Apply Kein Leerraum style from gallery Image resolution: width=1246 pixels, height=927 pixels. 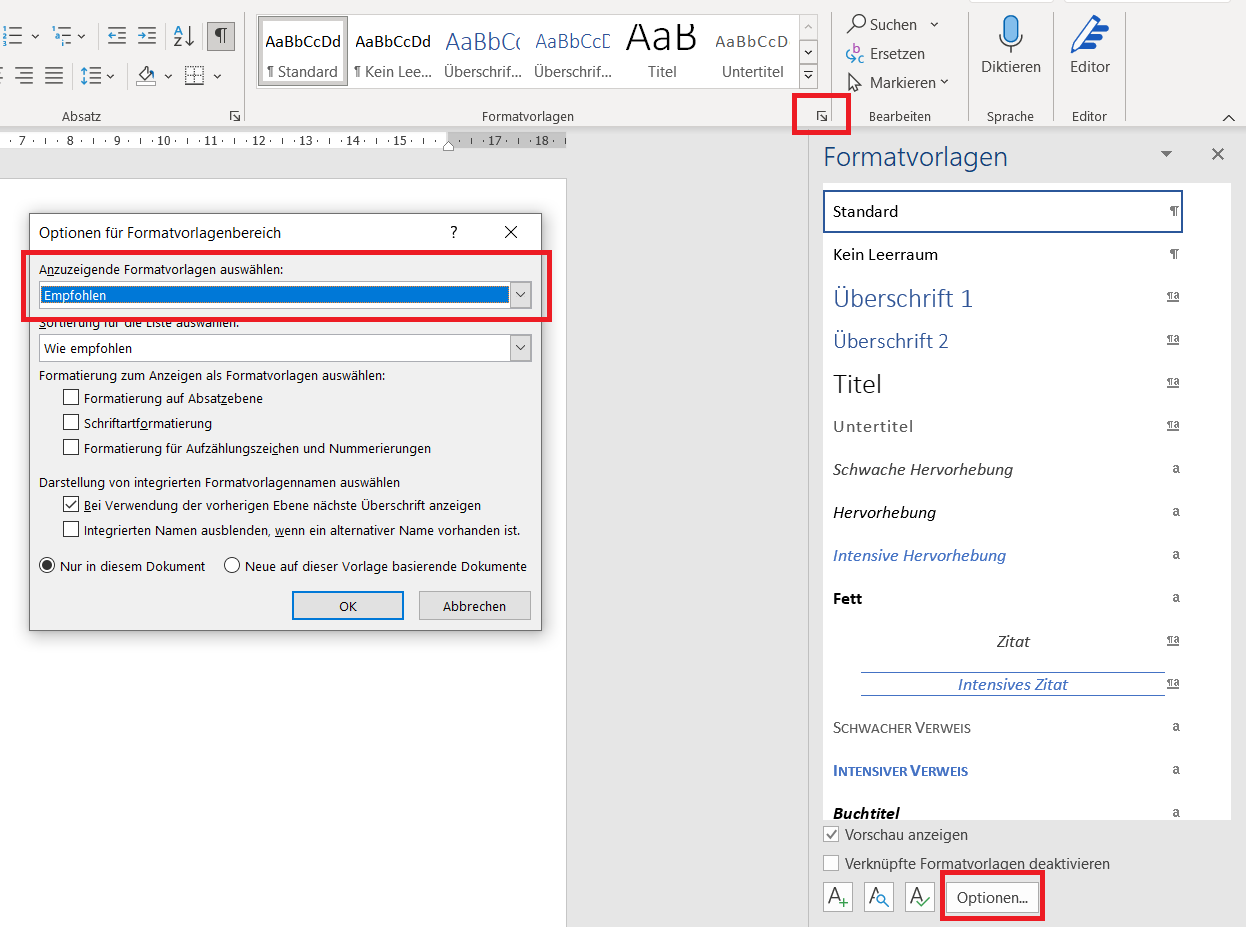coord(393,52)
